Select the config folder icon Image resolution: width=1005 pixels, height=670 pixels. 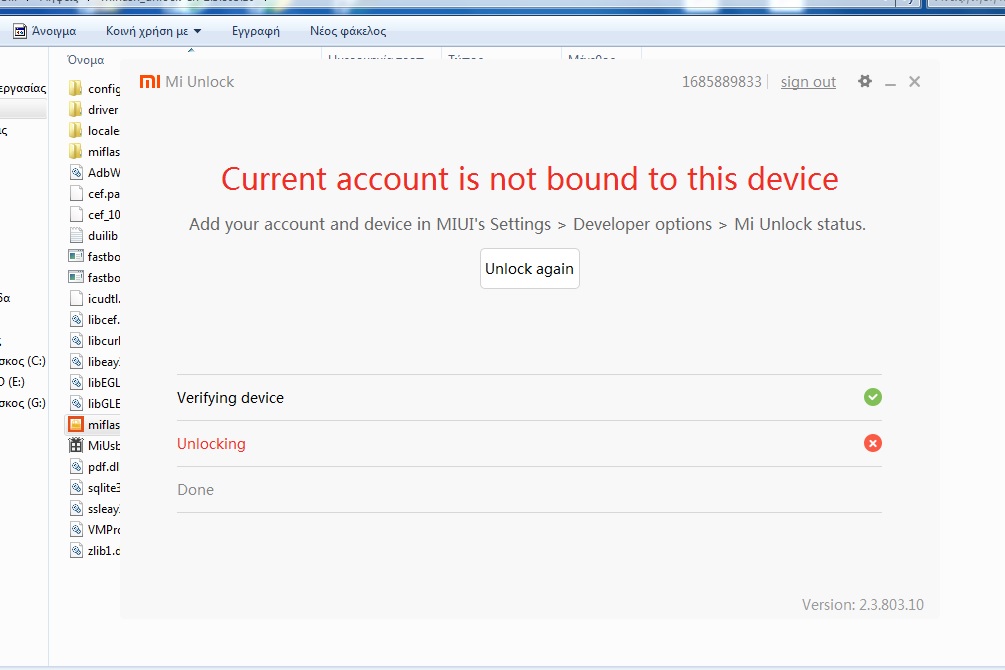[76, 89]
